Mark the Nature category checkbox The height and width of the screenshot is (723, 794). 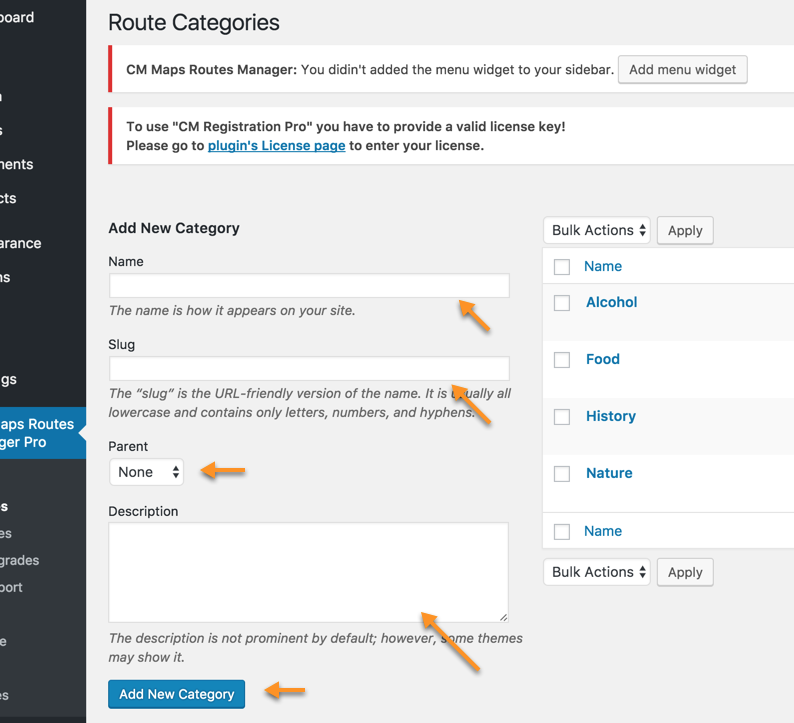click(x=562, y=474)
